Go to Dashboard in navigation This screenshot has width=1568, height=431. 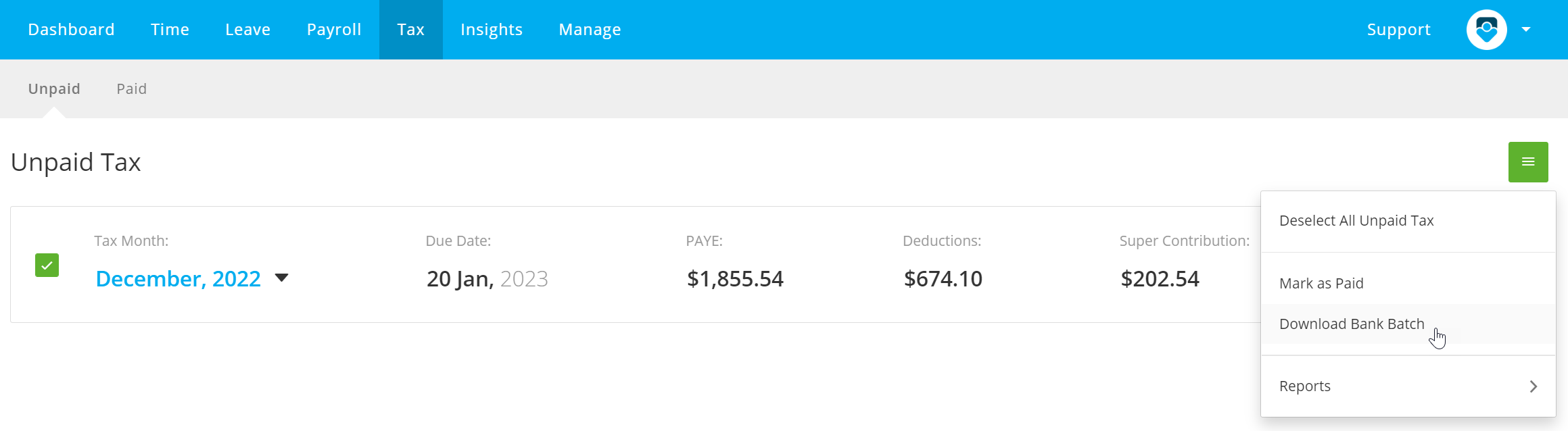point(71,30)
